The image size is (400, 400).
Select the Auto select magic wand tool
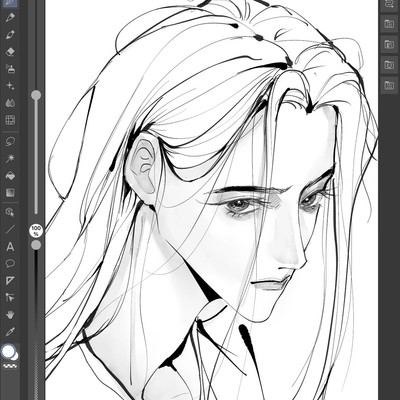(x=10, y=159)
